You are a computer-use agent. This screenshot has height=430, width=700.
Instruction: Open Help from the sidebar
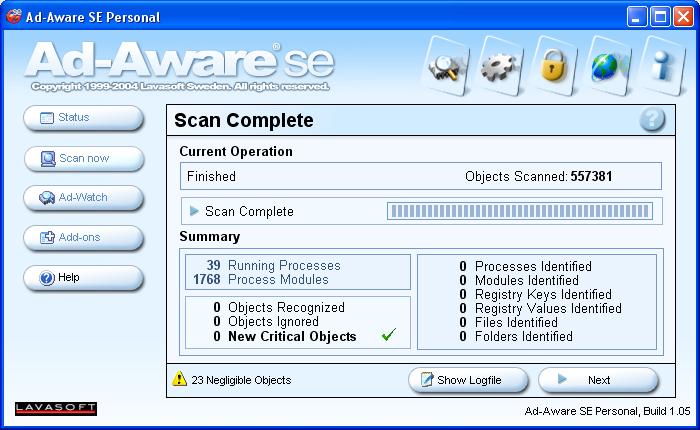point(83,278)
